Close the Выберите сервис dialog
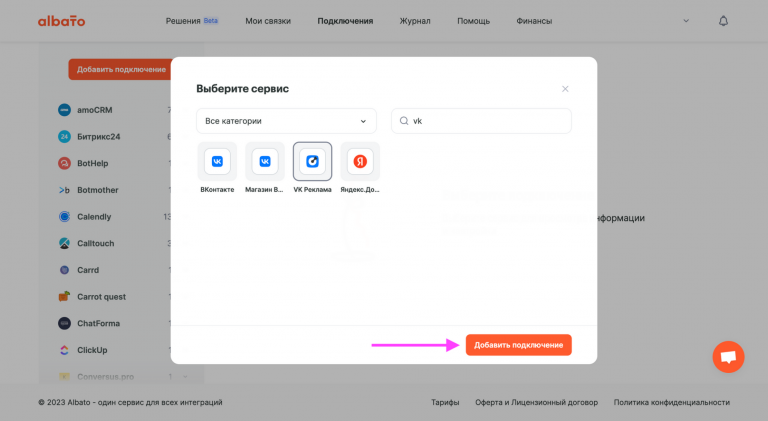The image size is (768, 421). click(565, 89)
